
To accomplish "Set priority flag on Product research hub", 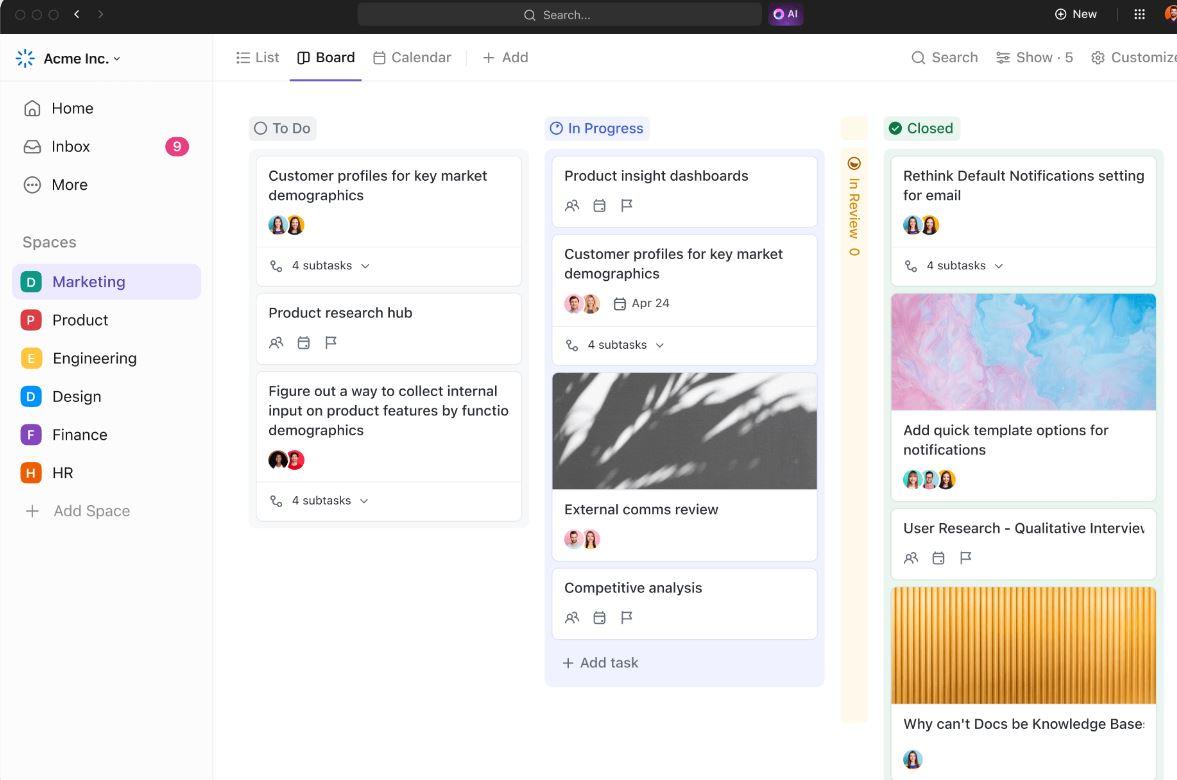I will [x=330, y=343].
